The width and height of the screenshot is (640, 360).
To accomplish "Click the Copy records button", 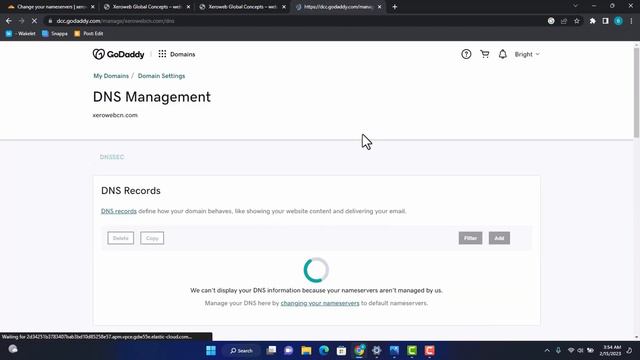I will coord(152,238).
